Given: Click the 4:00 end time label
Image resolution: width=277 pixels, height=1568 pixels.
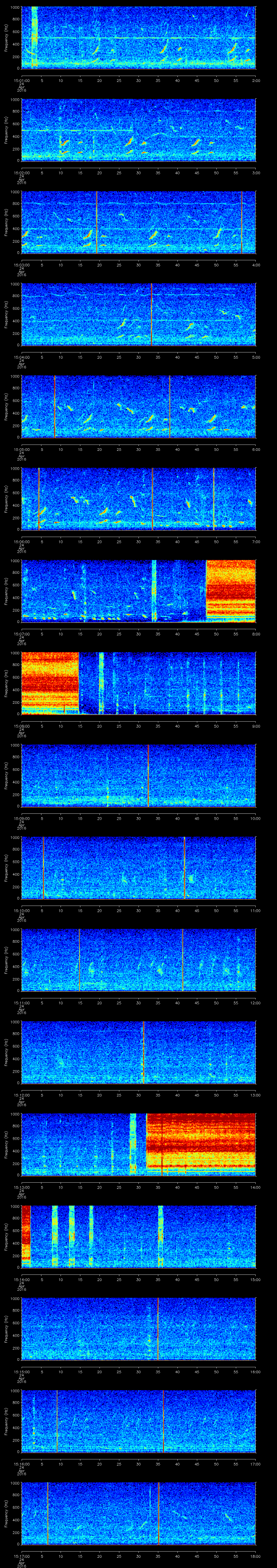Looking at the screenshot, I should [256, 265].
